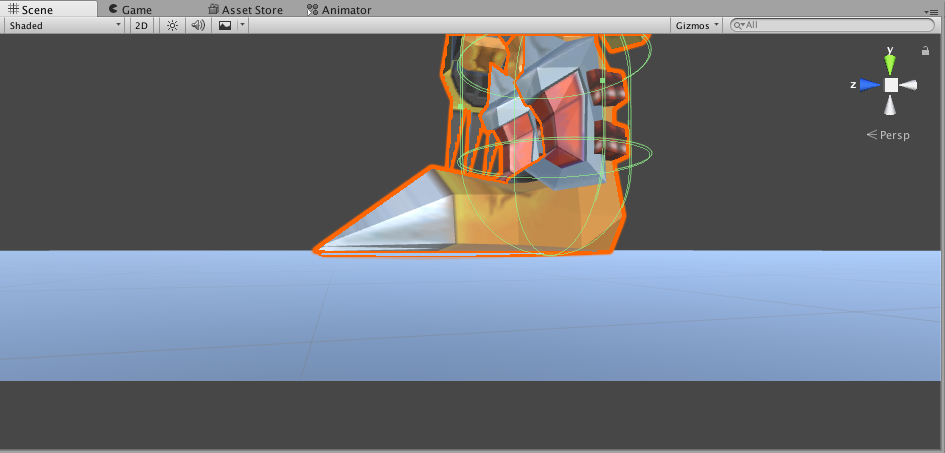Viewport: 945px width, 453px height.
Task: Click the search magnifier icon
Action: coord(739,25)
